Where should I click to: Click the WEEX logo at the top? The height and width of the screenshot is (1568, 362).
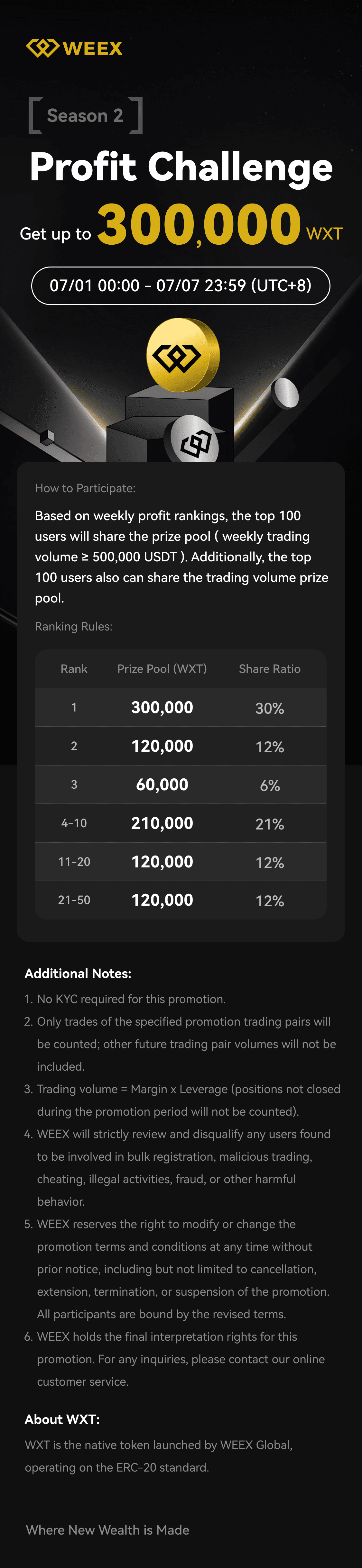74,48
